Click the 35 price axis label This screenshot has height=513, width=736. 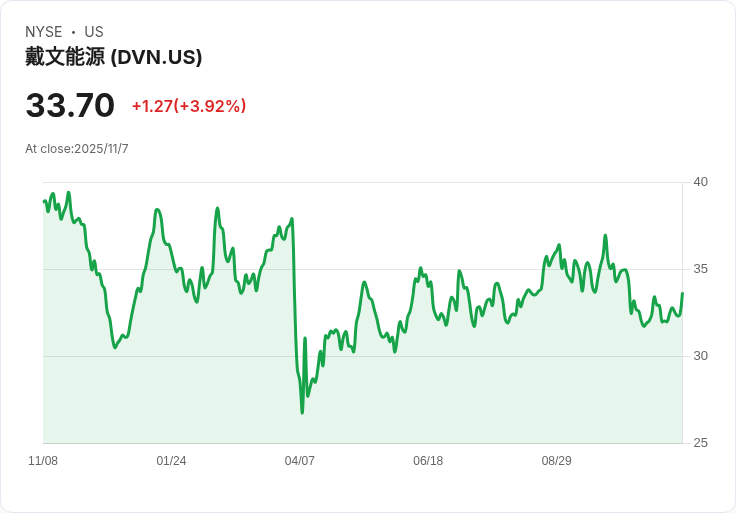click(700, 269)
